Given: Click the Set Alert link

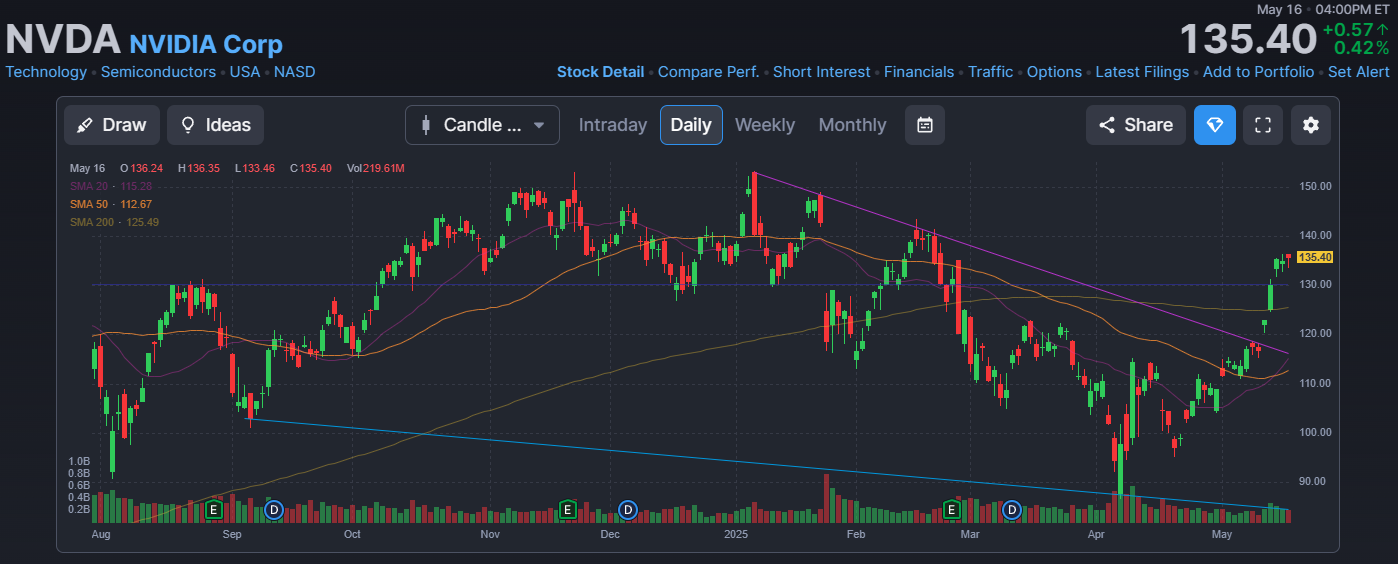Looking at the screenshot, I should tap(1359, 72).
